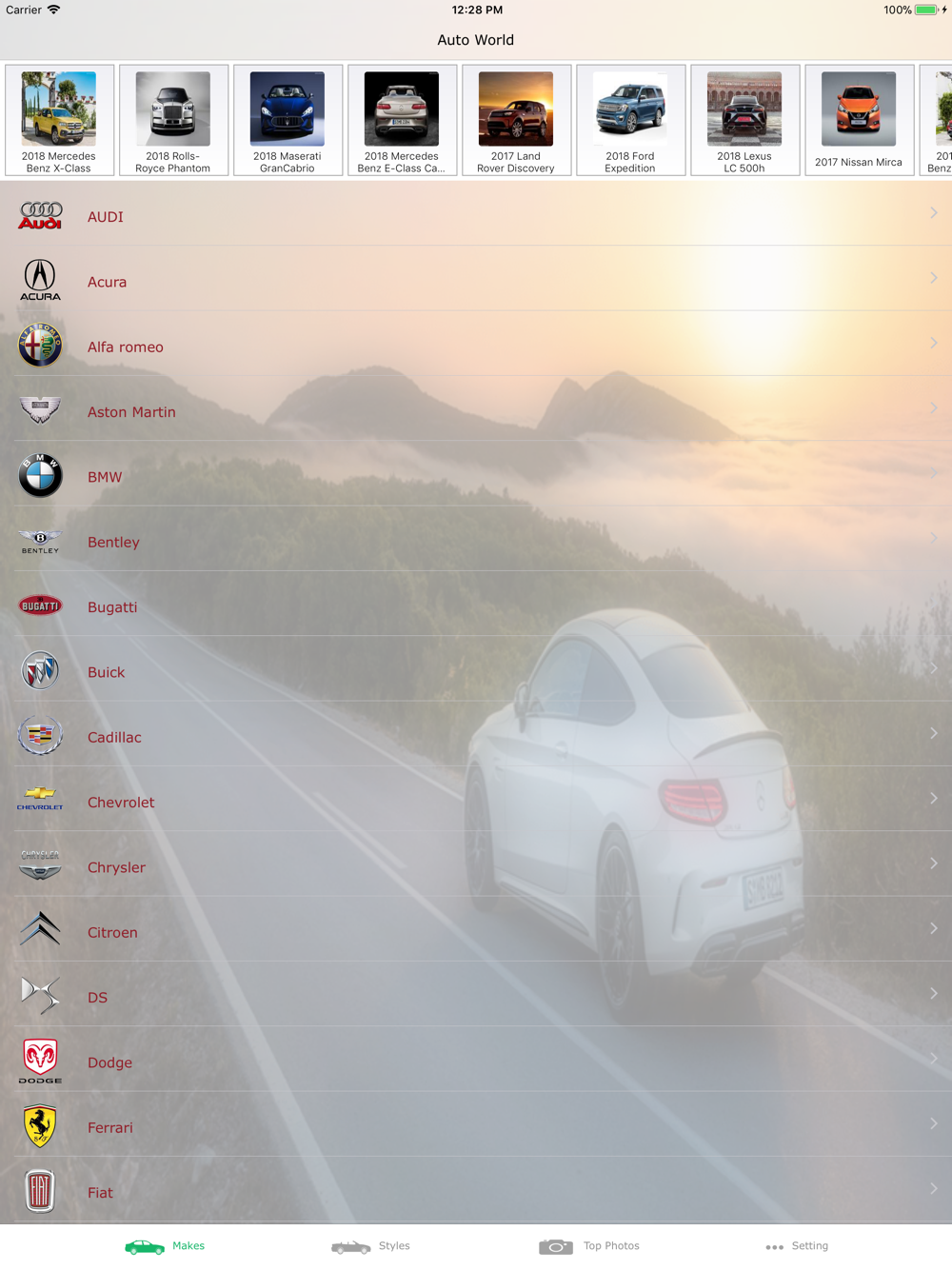Open the Bentley make label
Screen dimensions: 952x1270
[113, 542]
